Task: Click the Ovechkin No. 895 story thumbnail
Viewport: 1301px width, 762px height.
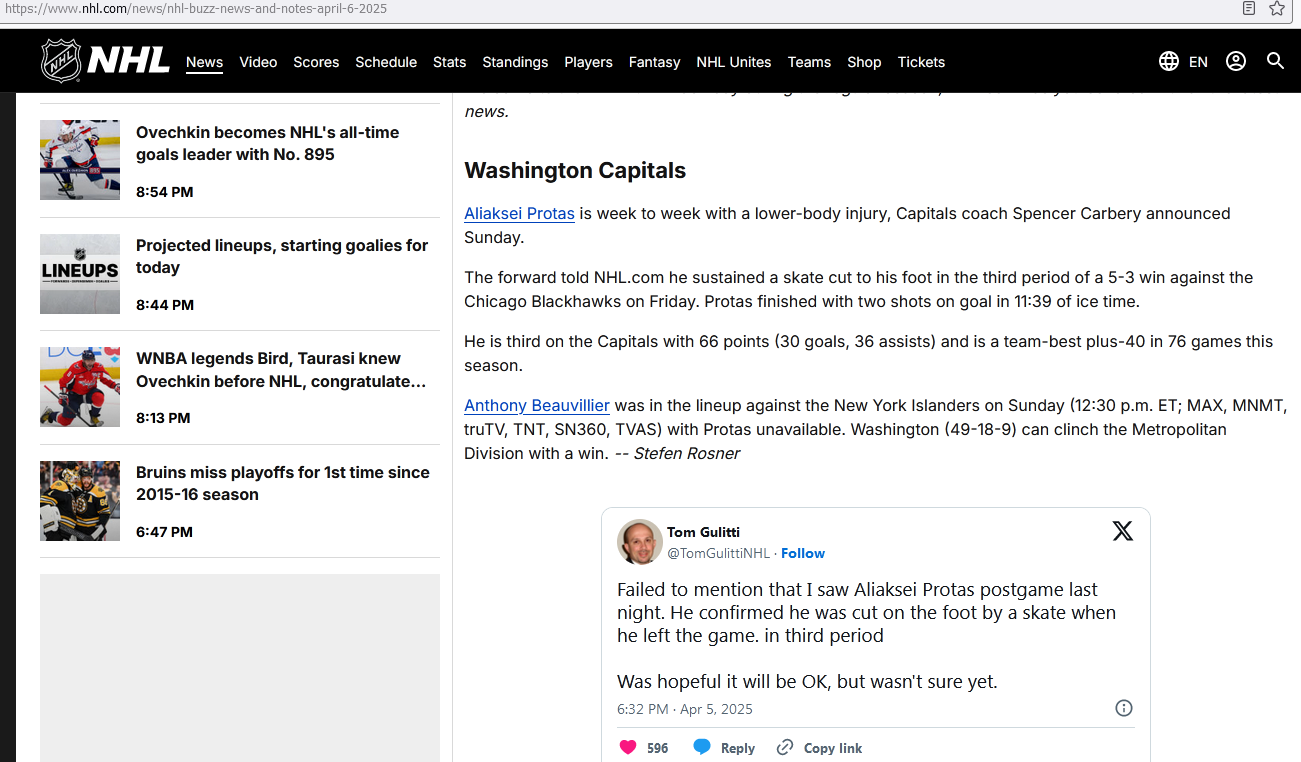Action: 80,160
